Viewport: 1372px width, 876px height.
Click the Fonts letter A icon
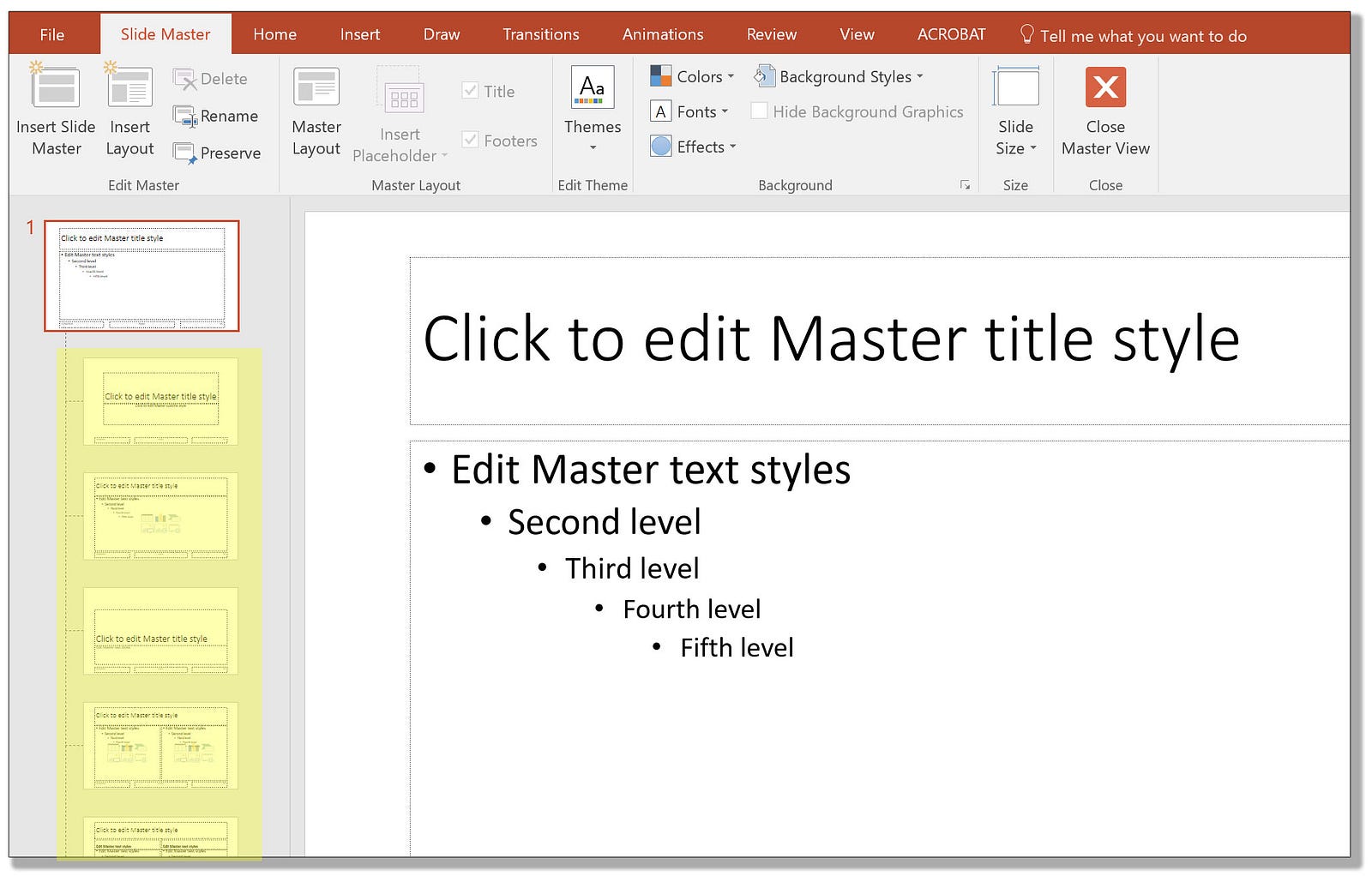660,111
